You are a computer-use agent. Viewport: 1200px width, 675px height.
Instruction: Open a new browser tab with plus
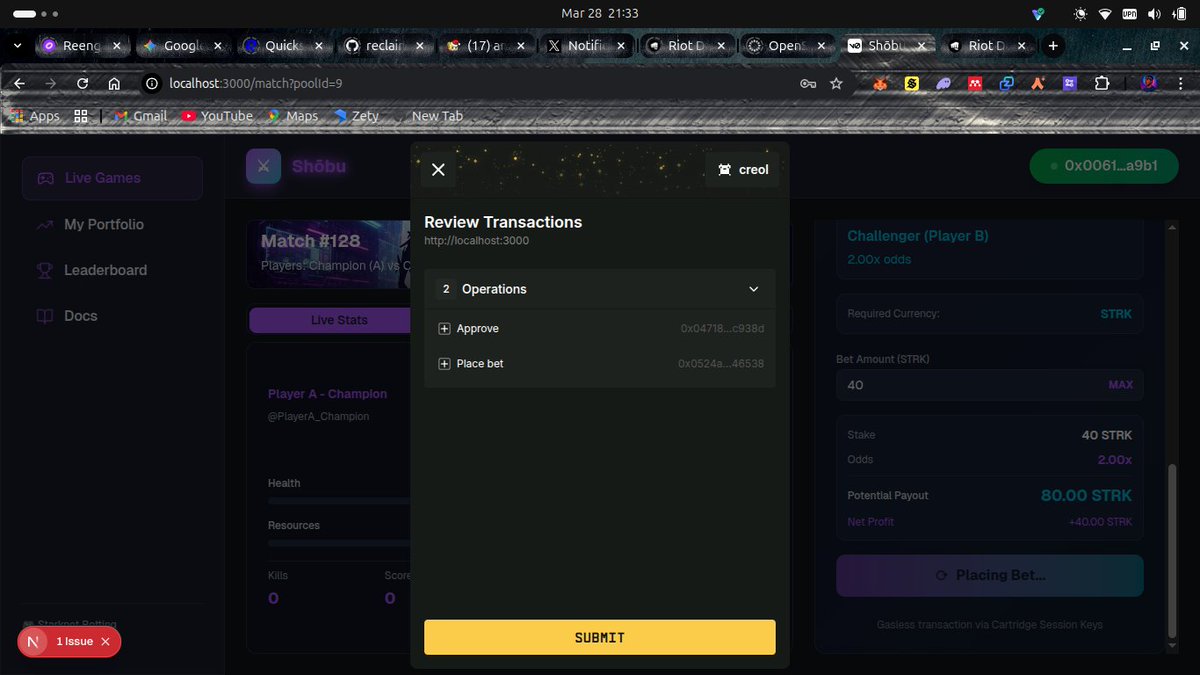coord(1053,45)
